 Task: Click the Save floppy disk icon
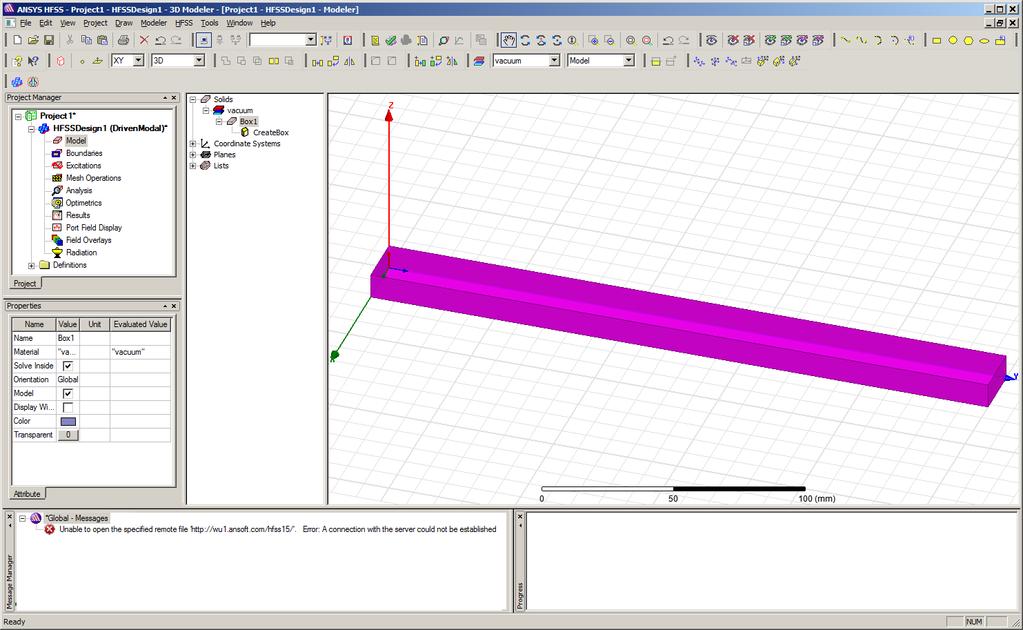click(49, 40)
